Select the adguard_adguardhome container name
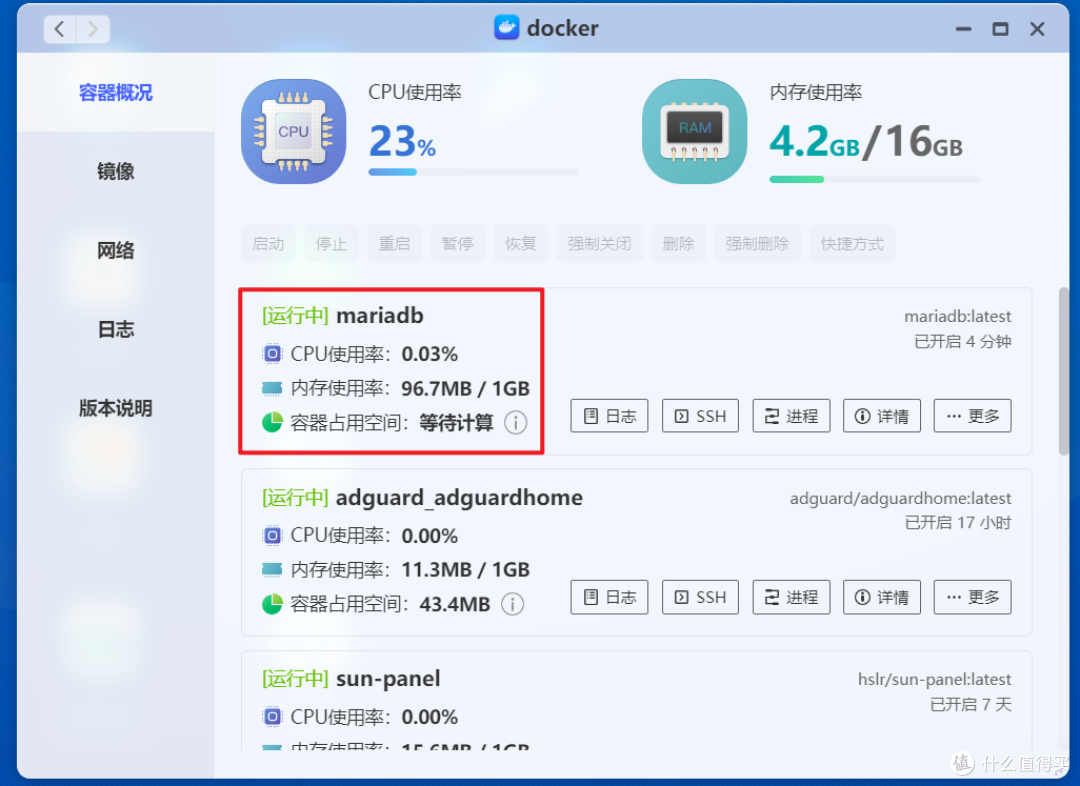The height and width of the screenshot is (786, 1080). [x=459, y=497]
